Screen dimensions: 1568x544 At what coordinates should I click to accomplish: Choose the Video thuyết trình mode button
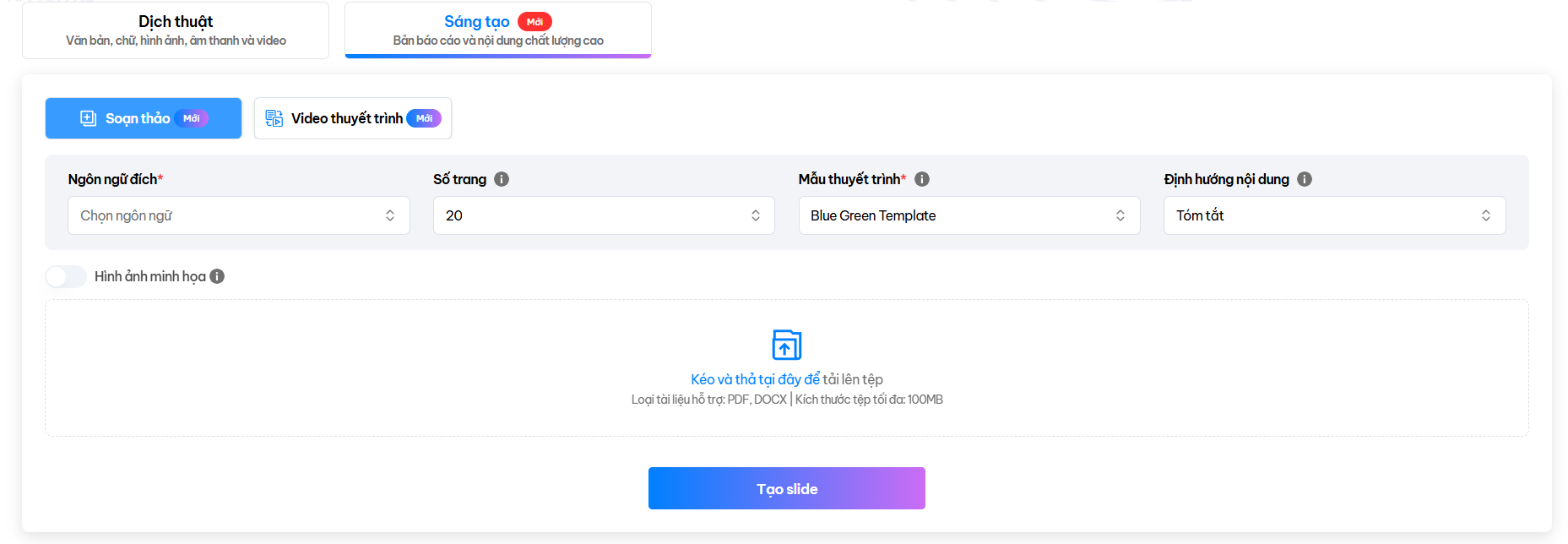352,118
